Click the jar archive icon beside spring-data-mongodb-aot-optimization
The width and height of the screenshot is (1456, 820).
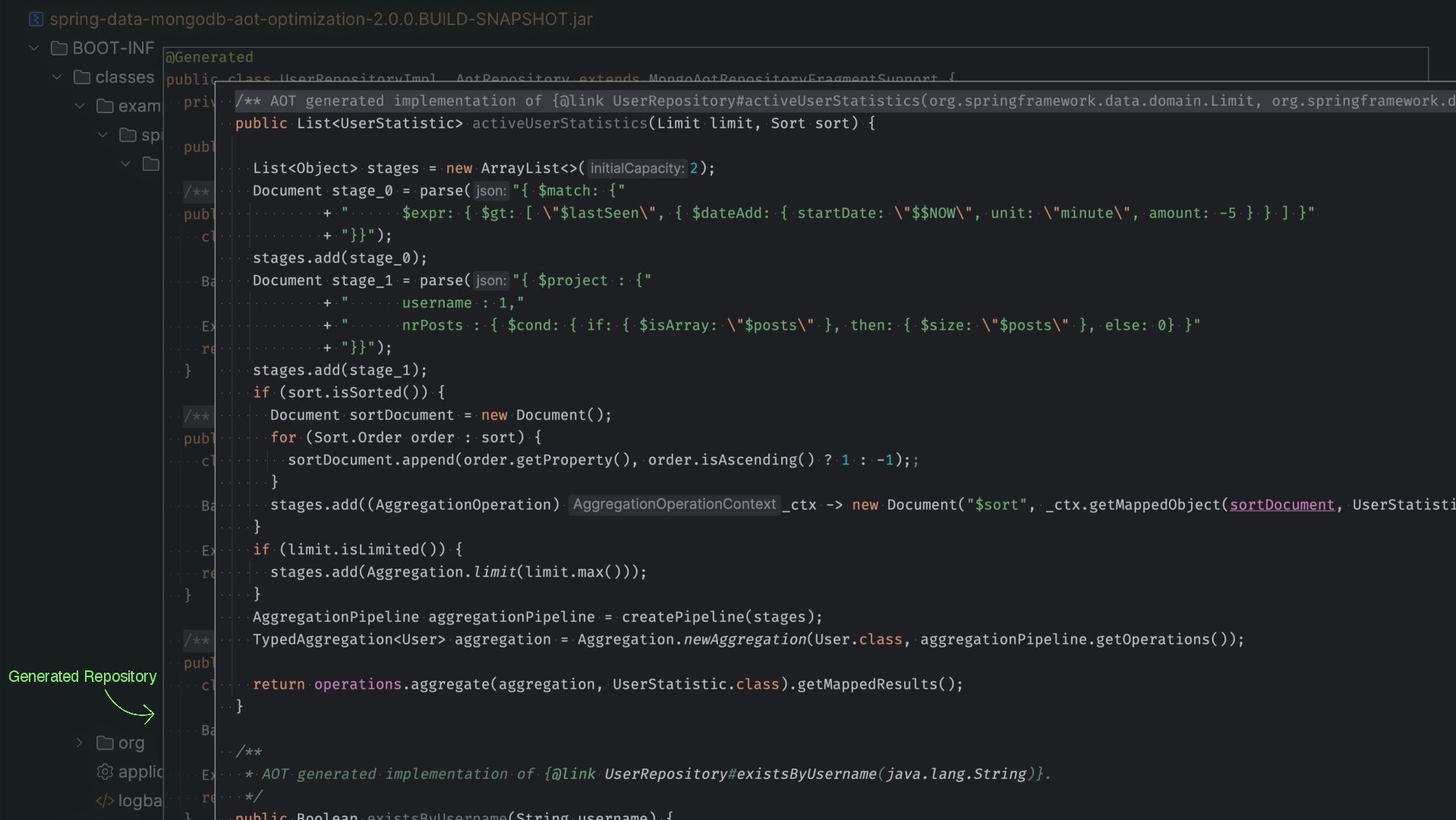pyautogui.click(x=36, y=19)
